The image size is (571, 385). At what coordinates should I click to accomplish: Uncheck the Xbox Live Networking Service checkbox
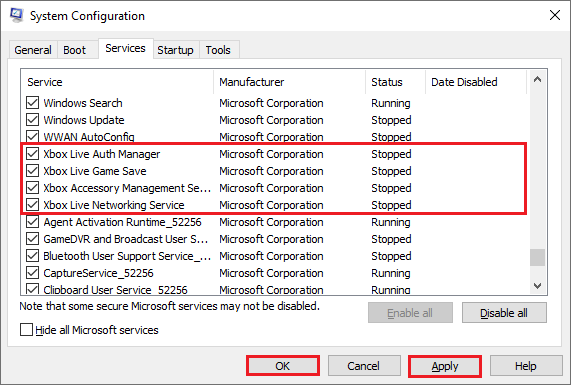point(32,205)
